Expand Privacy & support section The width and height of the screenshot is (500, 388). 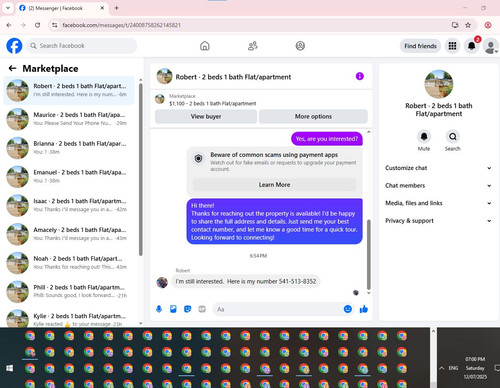click(x=438, y=221)
